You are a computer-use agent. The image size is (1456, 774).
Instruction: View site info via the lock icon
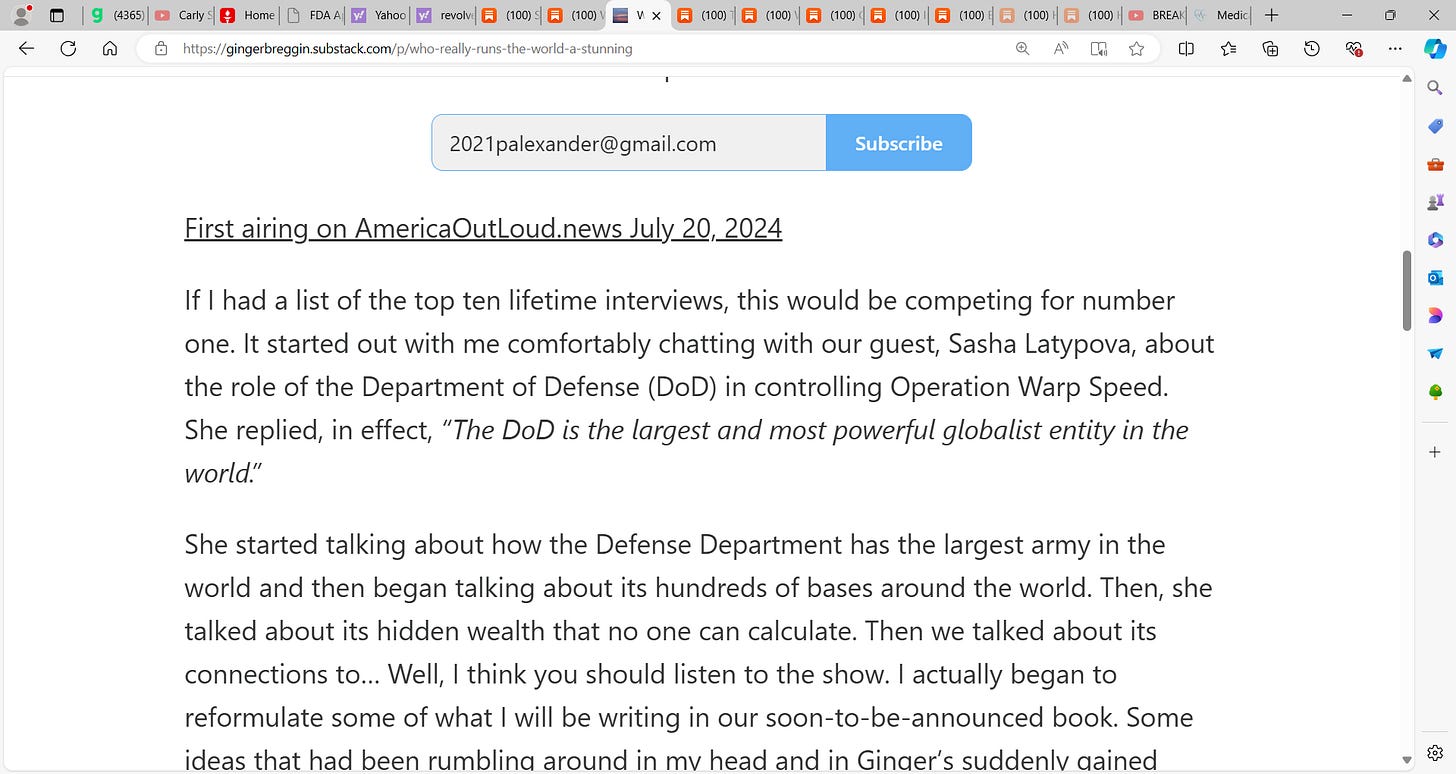pos(161,48)
